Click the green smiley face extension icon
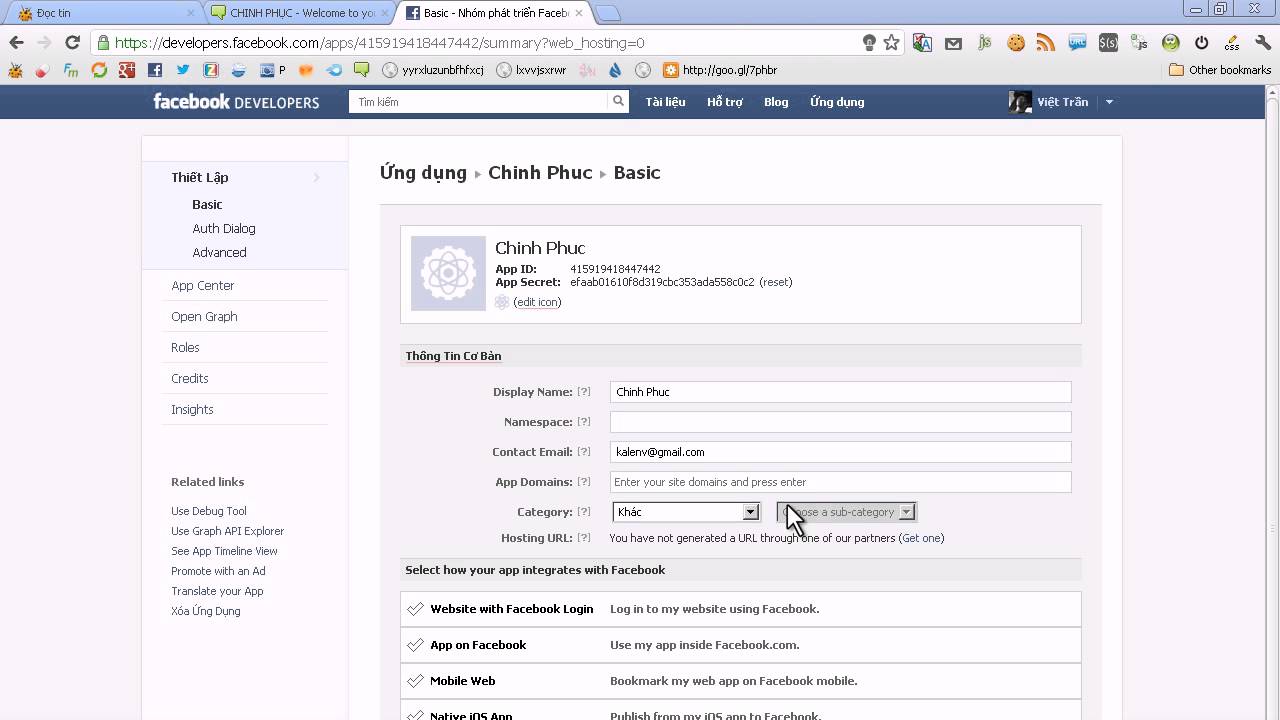This screenshot has width=1280, height=720. (x=1170, y=43)
